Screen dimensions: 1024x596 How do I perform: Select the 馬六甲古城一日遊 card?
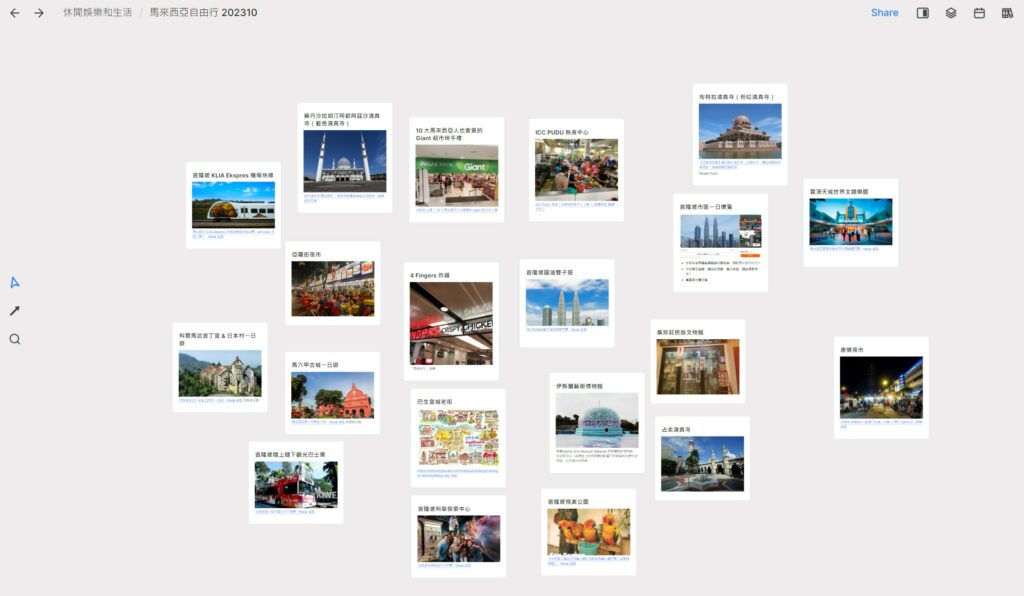(332, 392)
